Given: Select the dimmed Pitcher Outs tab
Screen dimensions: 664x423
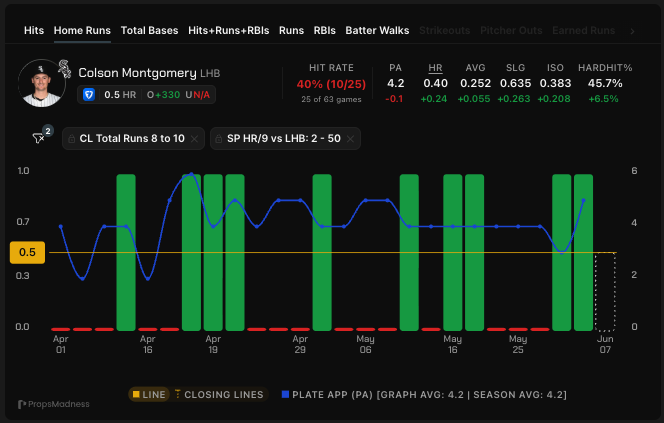Looking at the screenshot, I should (x=511, y=30).
